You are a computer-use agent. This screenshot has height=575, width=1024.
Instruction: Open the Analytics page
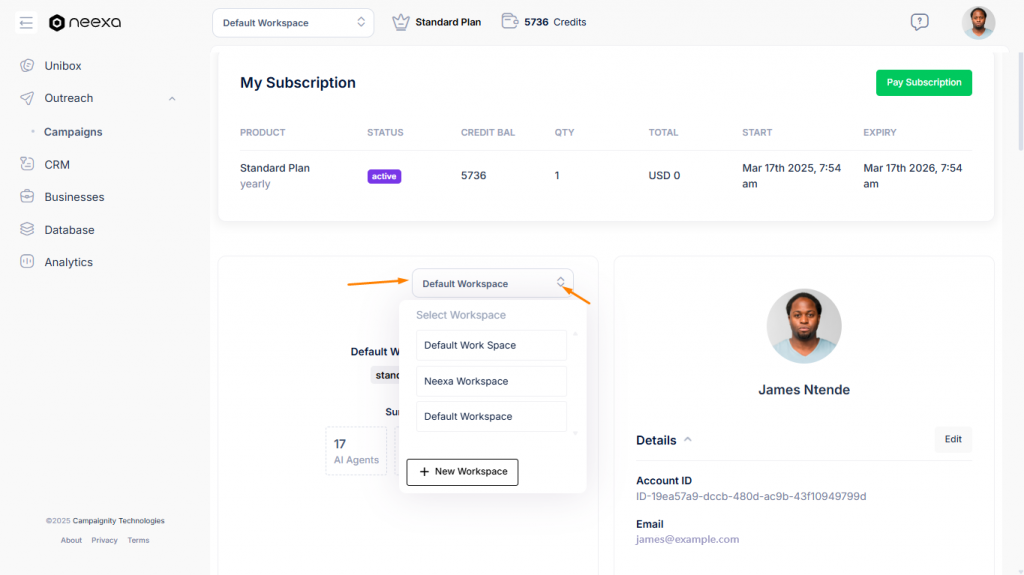[68, 262]
